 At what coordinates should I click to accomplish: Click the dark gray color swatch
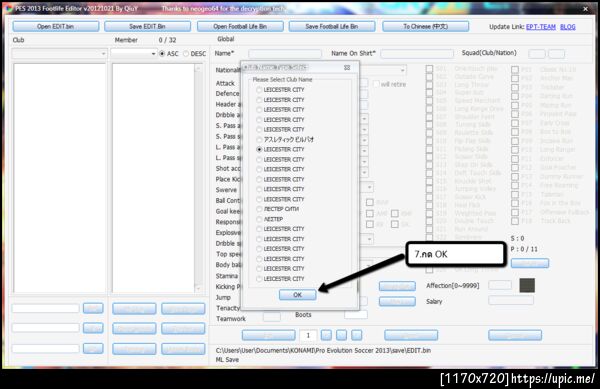click(x=527, y=285)
